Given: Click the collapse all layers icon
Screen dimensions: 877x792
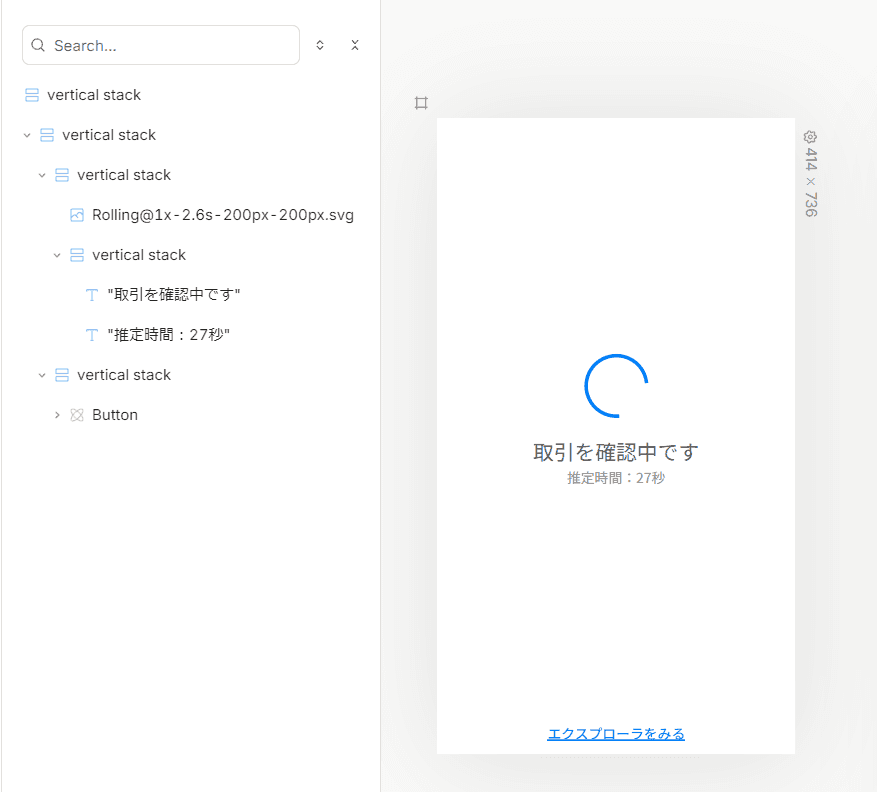Looking at the screenshot, I should (x=355, y=45).
